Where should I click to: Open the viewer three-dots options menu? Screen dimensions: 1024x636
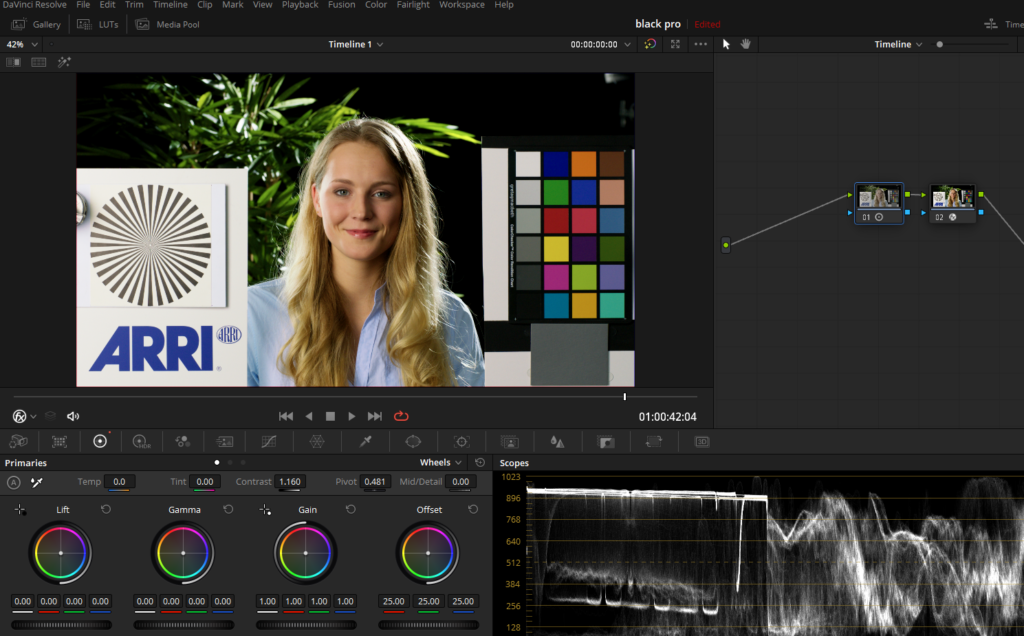tap(701, 44)
